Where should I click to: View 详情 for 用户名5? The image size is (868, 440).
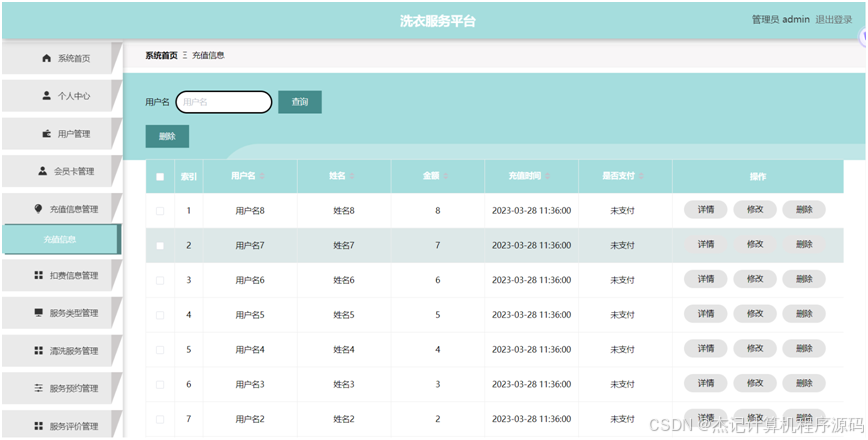click(705, 314)
